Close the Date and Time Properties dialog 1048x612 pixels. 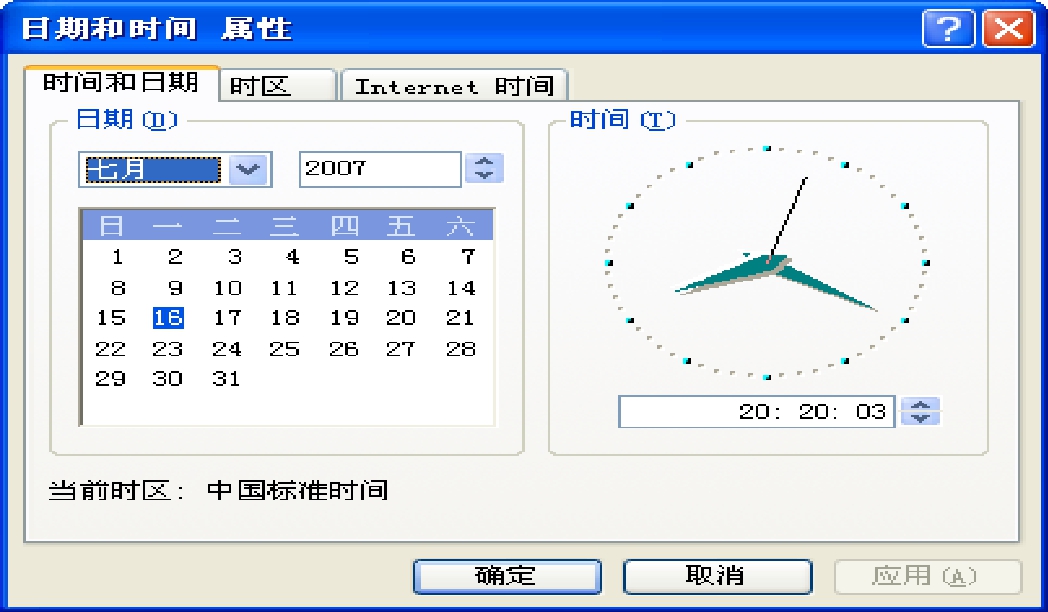pos(1009,29)
